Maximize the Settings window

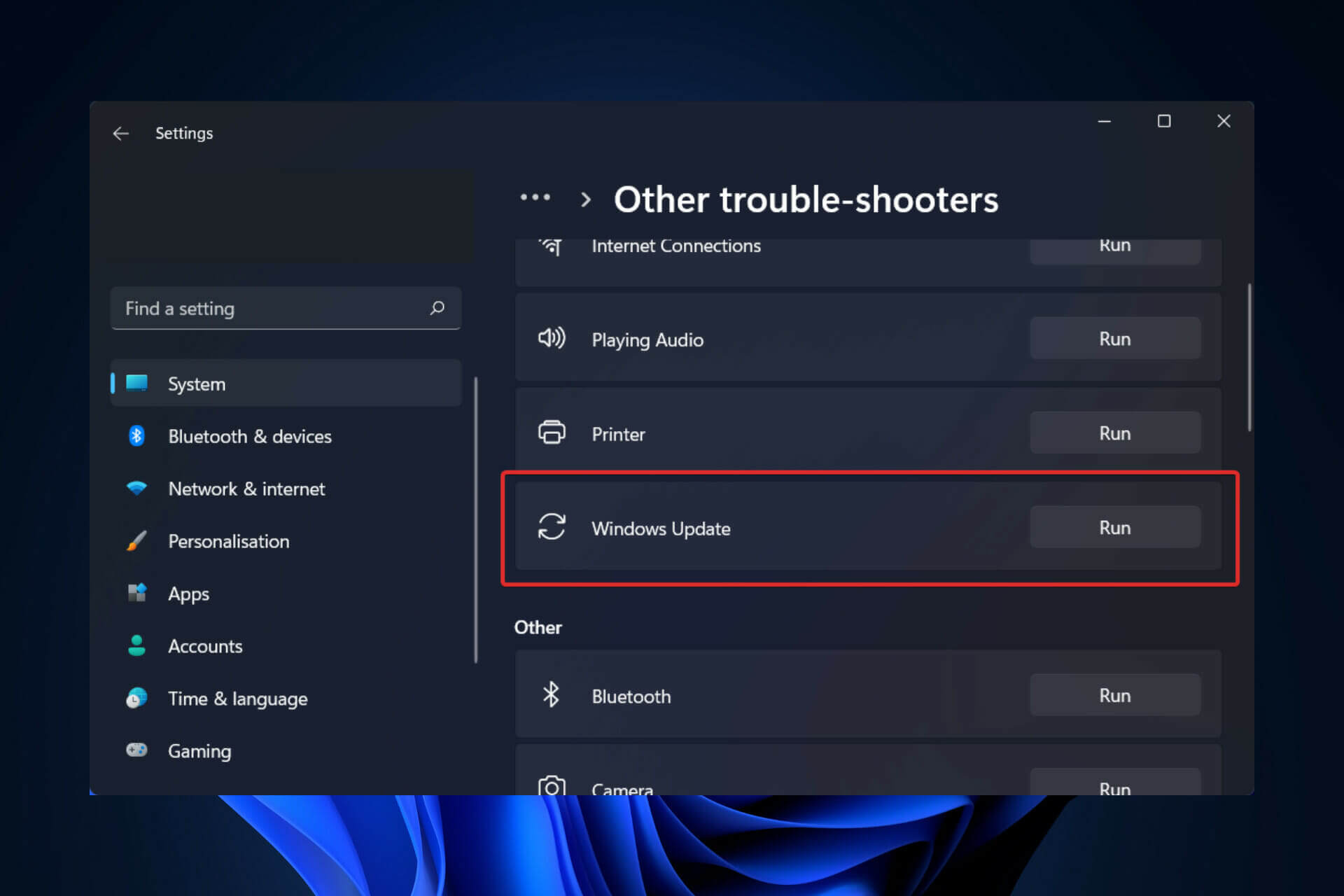click(1164, 121)
